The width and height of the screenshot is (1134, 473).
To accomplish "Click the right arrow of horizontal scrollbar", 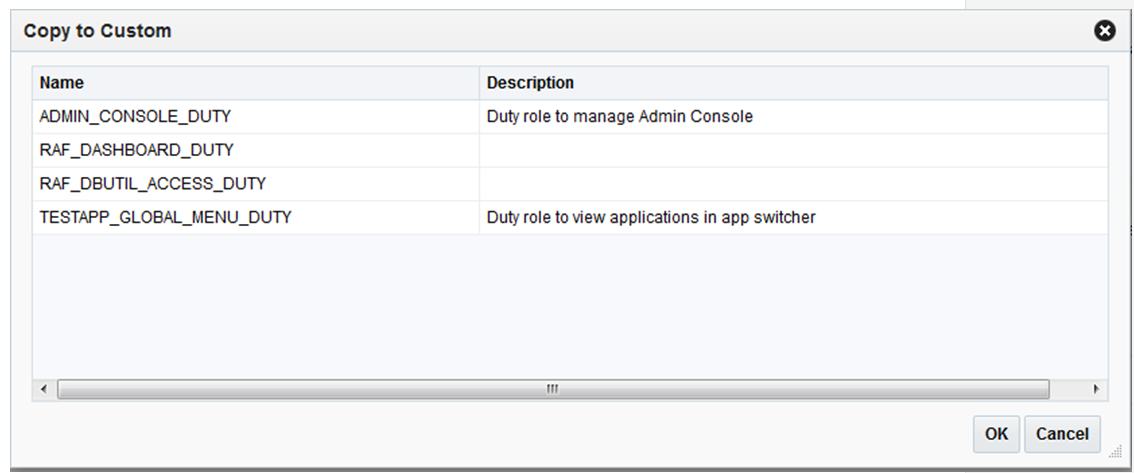I will [1096, 389].
